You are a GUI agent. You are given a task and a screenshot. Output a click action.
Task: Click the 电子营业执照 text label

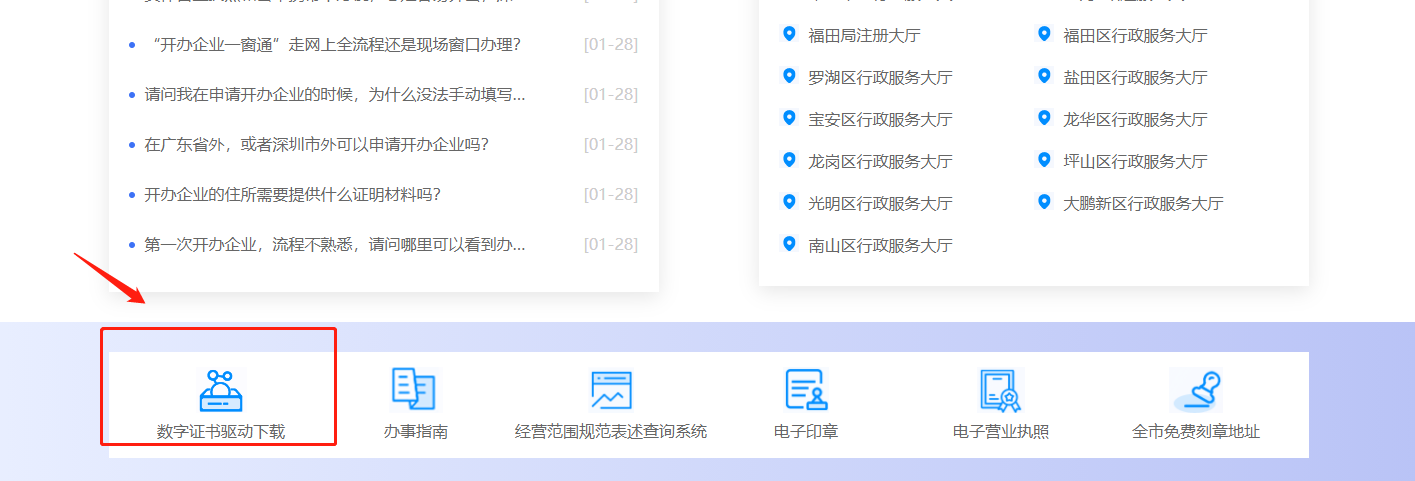(x=1000, y=432)
